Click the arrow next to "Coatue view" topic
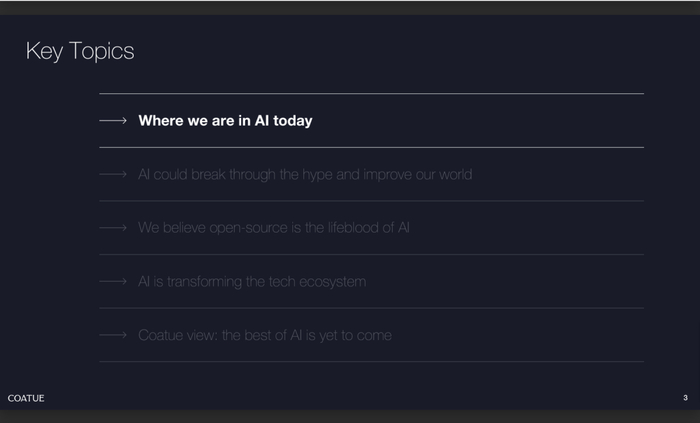The image size is (700, 423). point(113,335)
